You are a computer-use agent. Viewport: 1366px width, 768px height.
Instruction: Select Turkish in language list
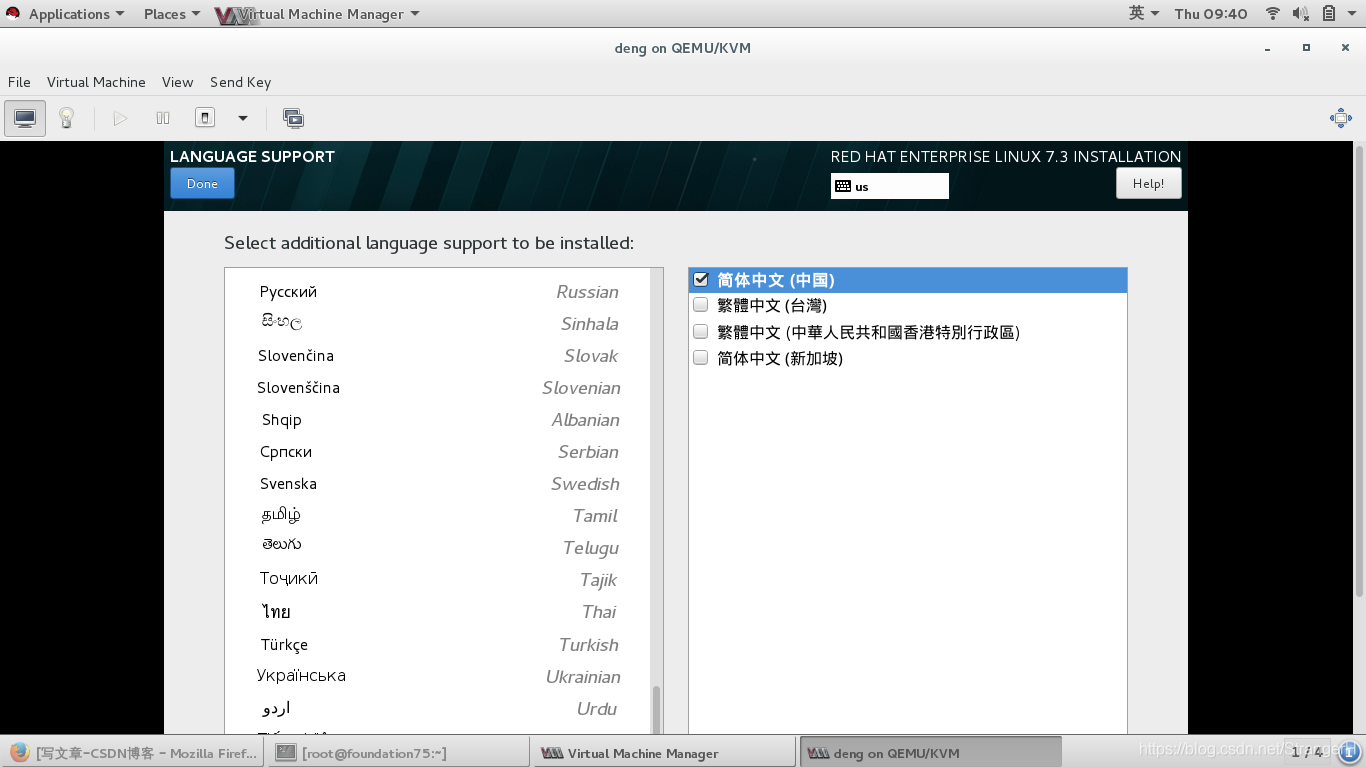click(438, 645)
